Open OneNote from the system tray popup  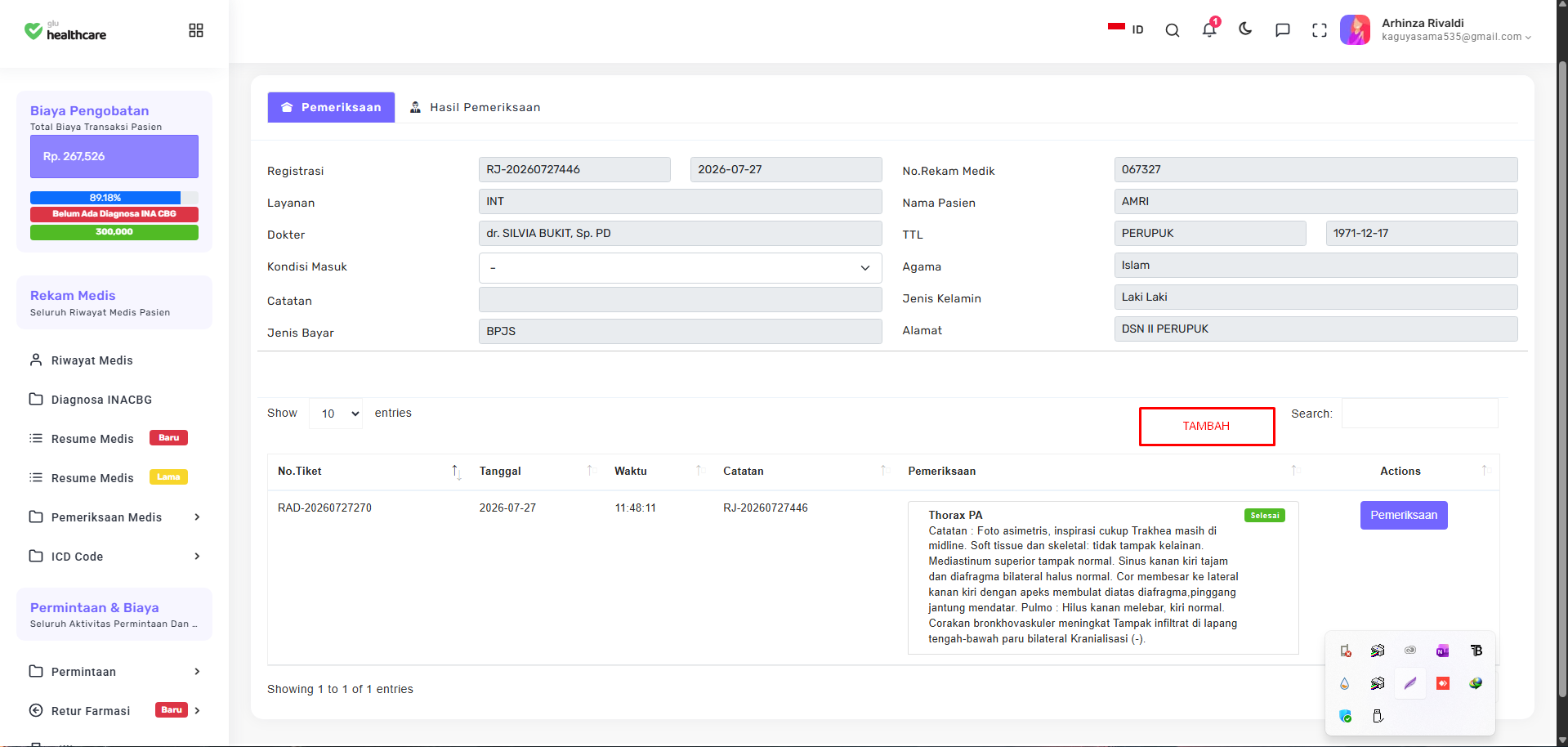point(1443,651)
